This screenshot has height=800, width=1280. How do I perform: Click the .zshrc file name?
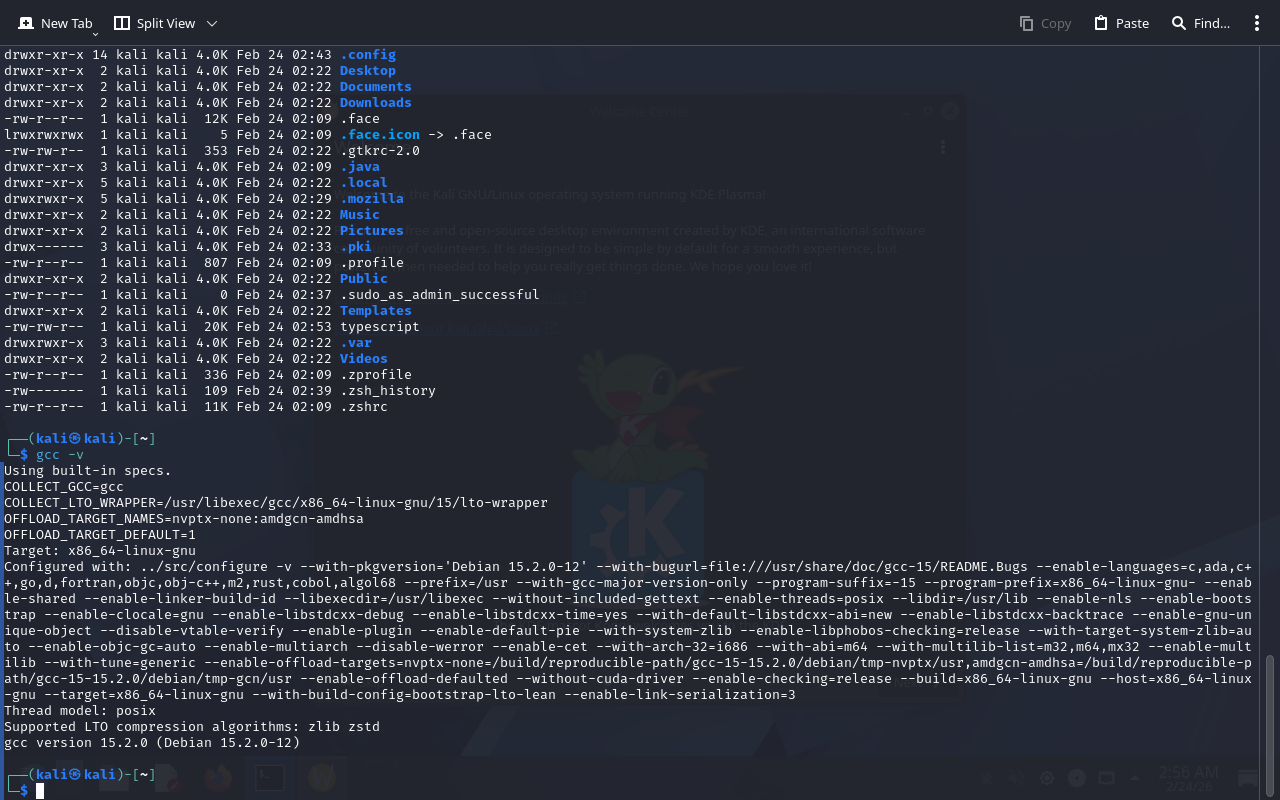[x=363, y=407]
